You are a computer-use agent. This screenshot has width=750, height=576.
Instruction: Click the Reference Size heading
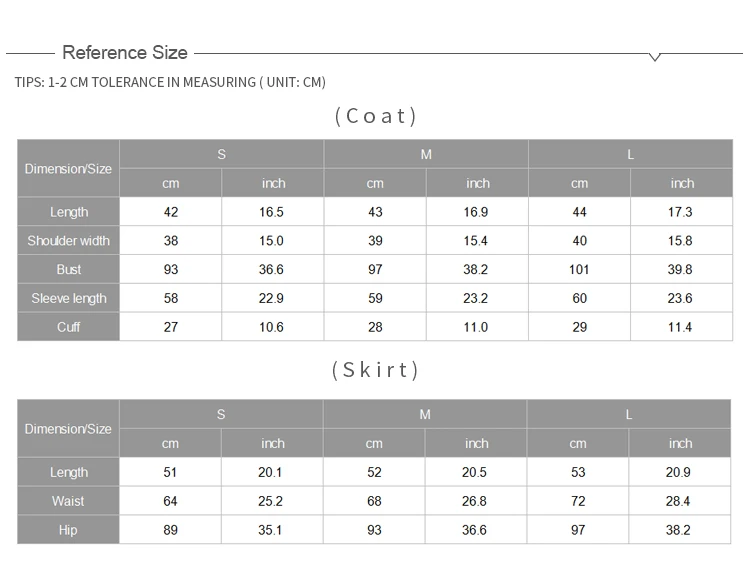125,52
